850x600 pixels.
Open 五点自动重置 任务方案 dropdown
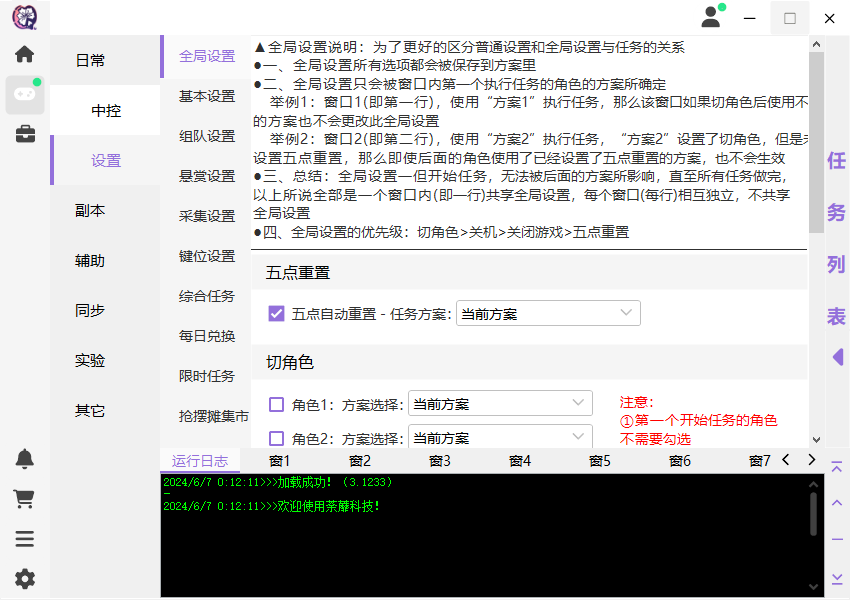tap(548, 313)
